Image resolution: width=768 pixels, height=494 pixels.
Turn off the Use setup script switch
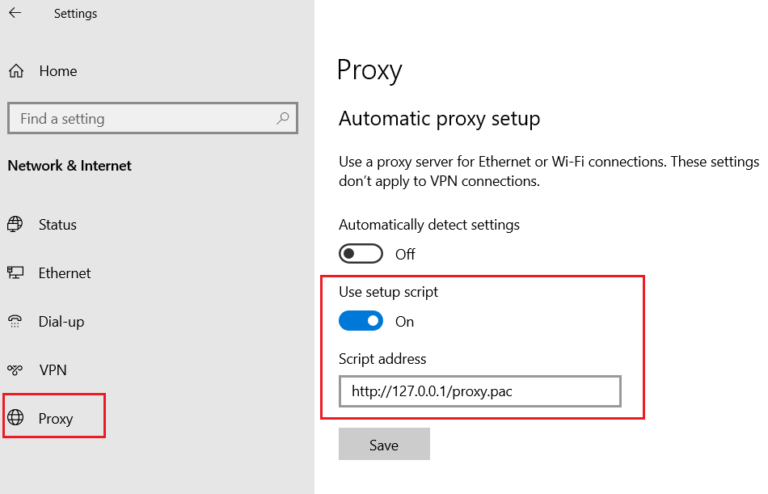tap(360, 321)
